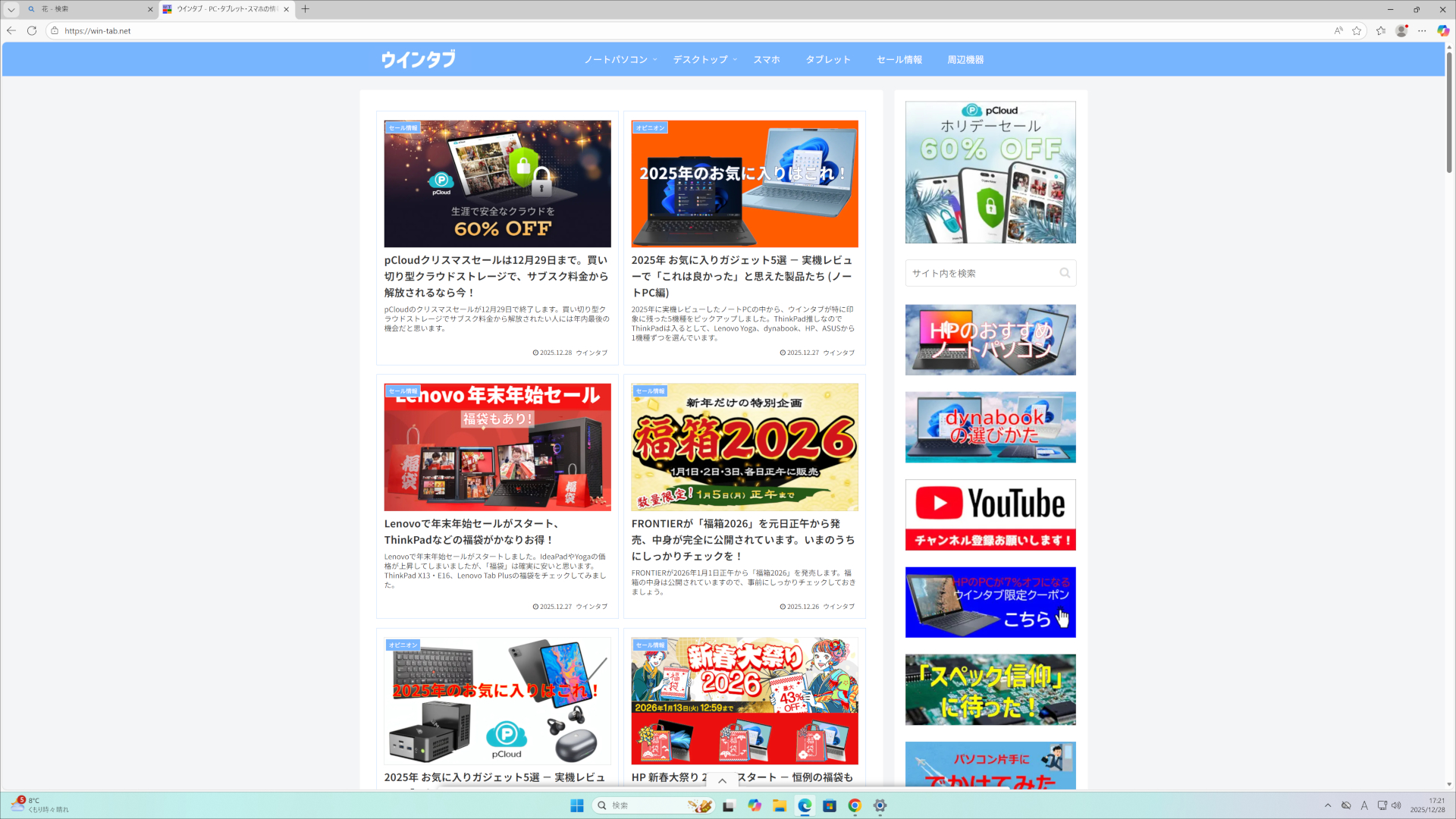Expand hidden system tray icons
This screenshot has width=1456, height=819.
point(1329,805)
